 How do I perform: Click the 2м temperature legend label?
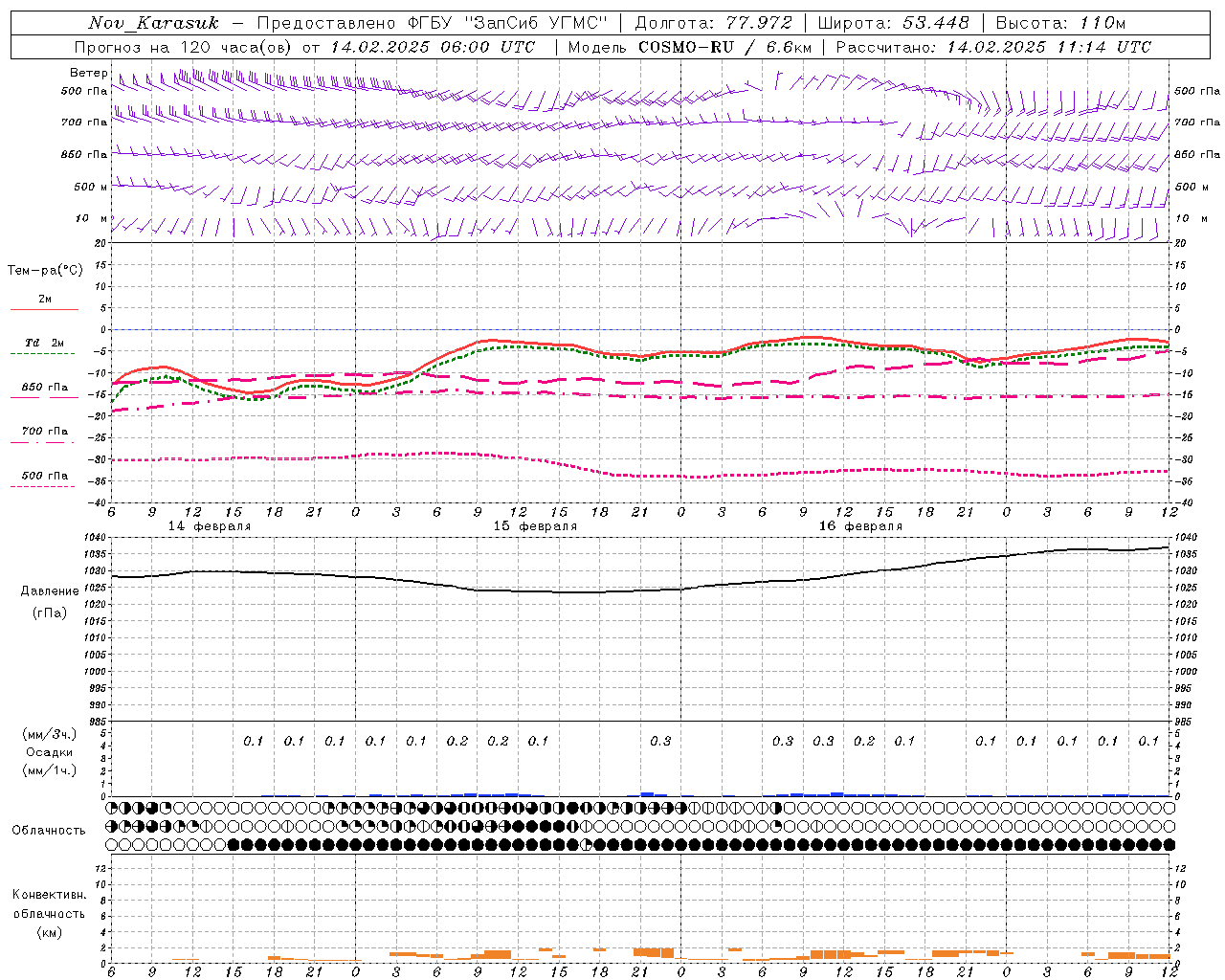pyautogui.click(x=45, y=300)
